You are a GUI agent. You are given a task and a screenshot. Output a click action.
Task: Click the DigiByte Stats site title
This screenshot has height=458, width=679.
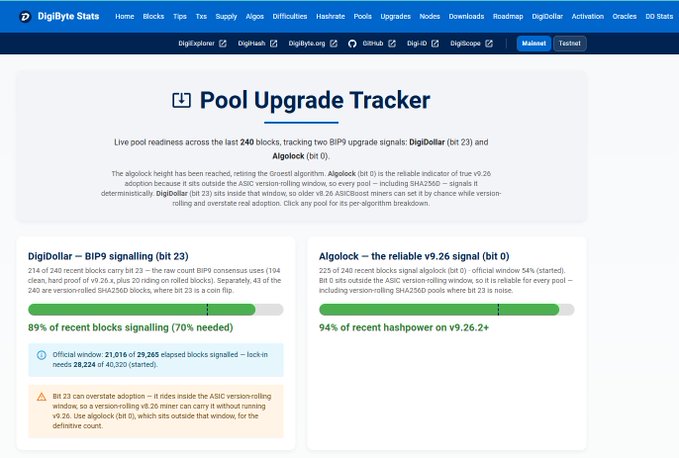pyautogui.click(x=68, y=16)
